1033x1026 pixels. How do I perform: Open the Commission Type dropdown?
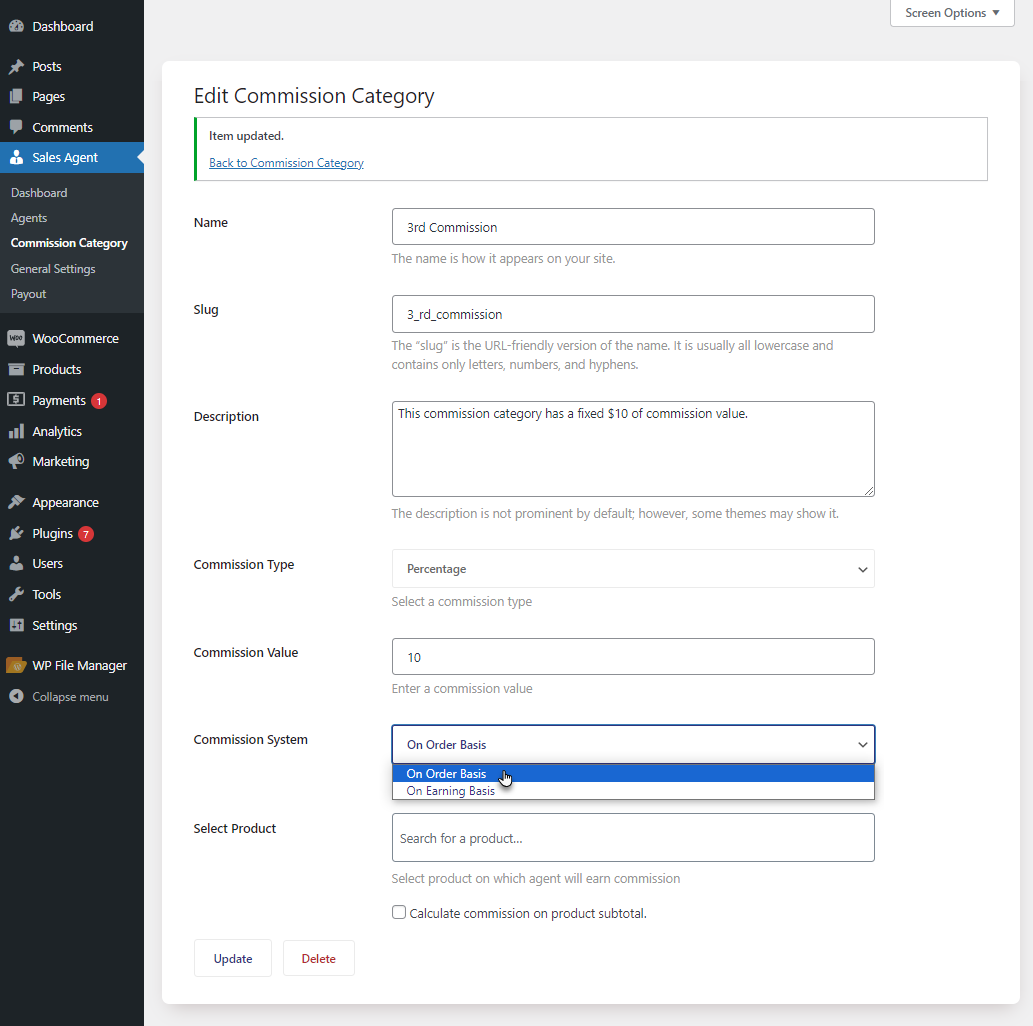(x=633, y=569)
